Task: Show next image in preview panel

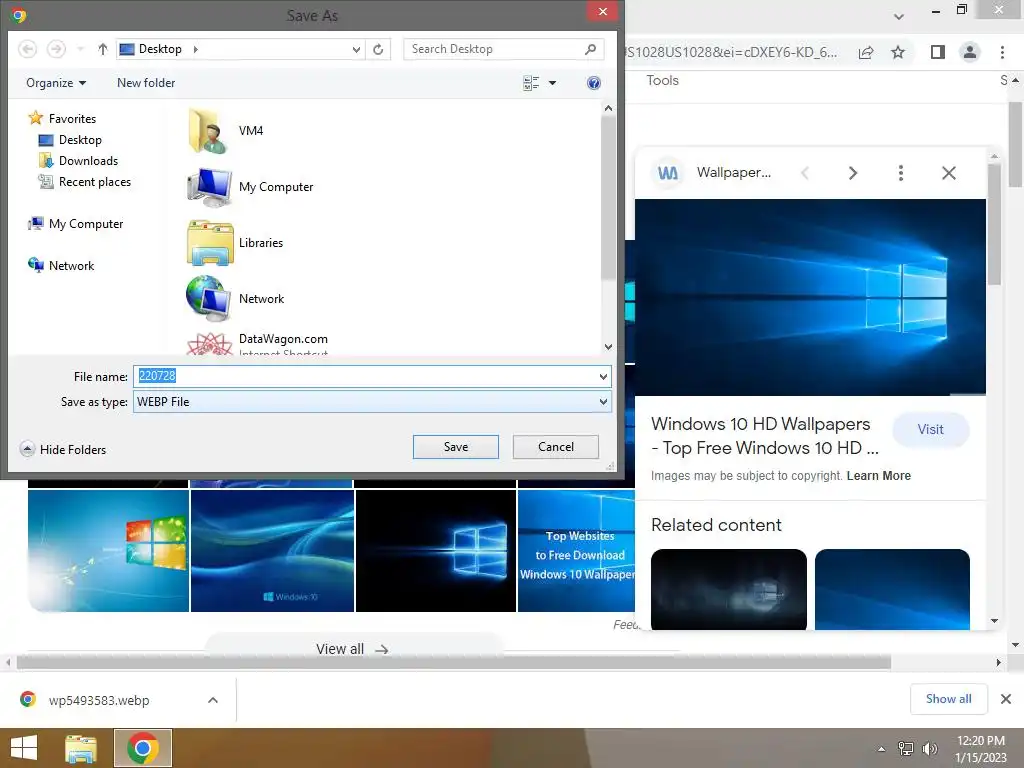Action: click(x=852, y=173)
